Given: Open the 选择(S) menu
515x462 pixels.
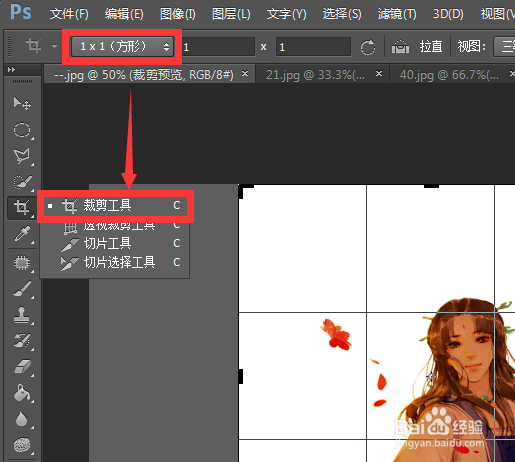Looking at the screenshot, I should (342, 14).
